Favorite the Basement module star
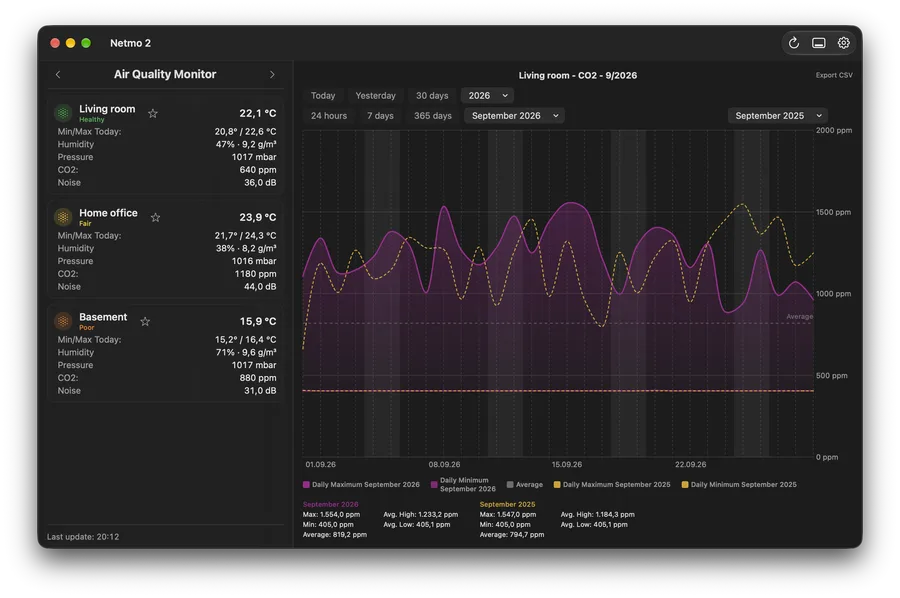The image size is (900, 598). (145, 321)
